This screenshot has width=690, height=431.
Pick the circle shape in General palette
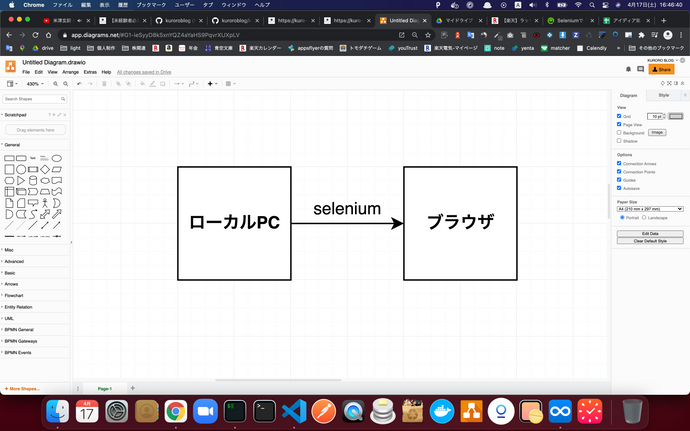[x=21, y=169]
